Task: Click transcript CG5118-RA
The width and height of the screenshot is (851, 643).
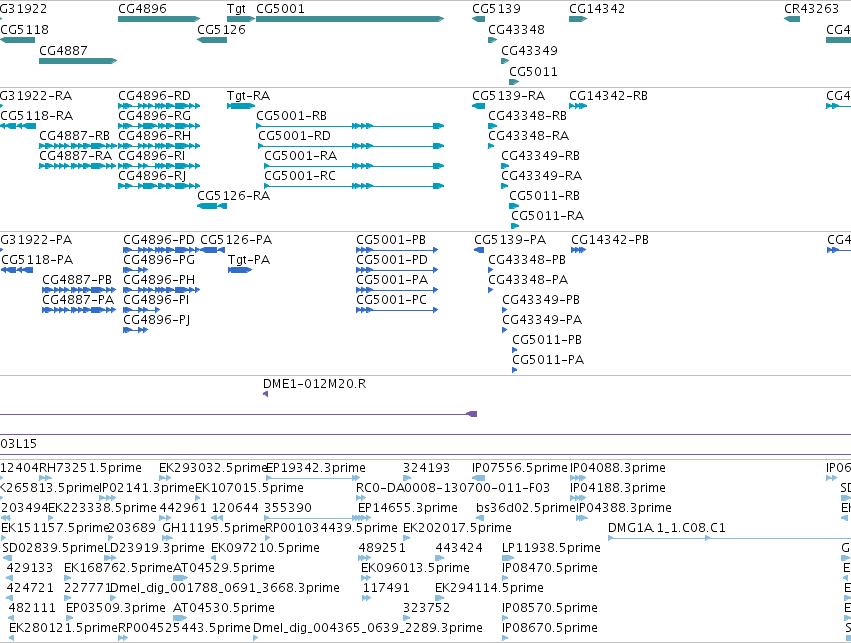Action: (x=18, y=126)
